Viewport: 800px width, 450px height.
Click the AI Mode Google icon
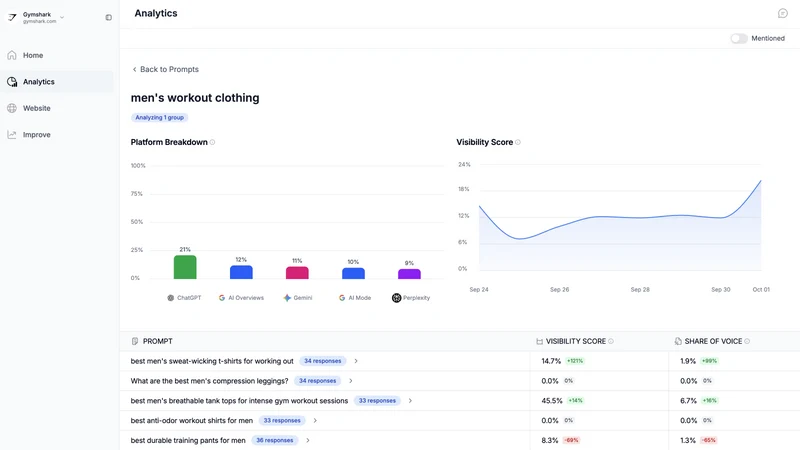click(x=342, y=298)
